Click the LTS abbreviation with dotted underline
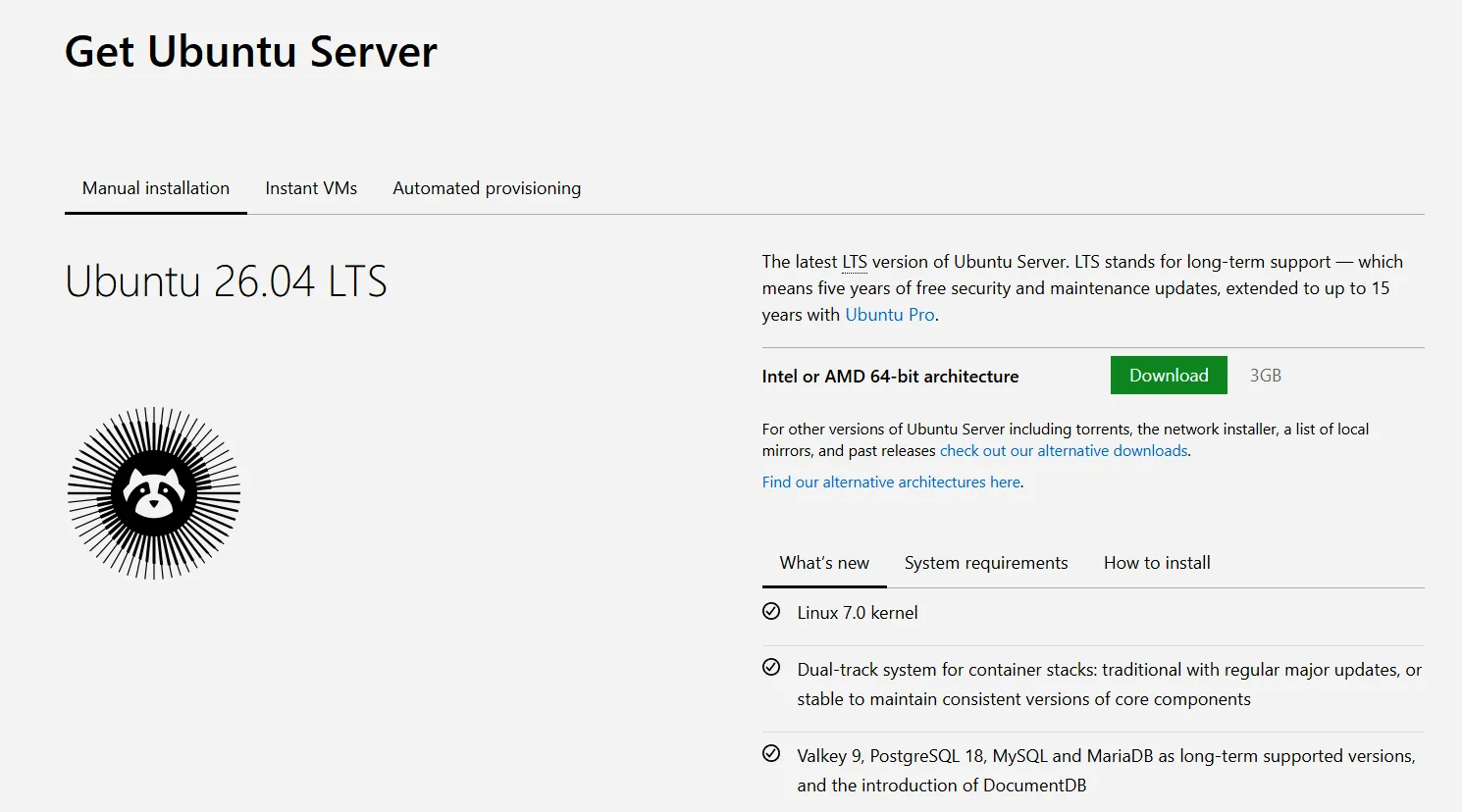 click(855, 262)
